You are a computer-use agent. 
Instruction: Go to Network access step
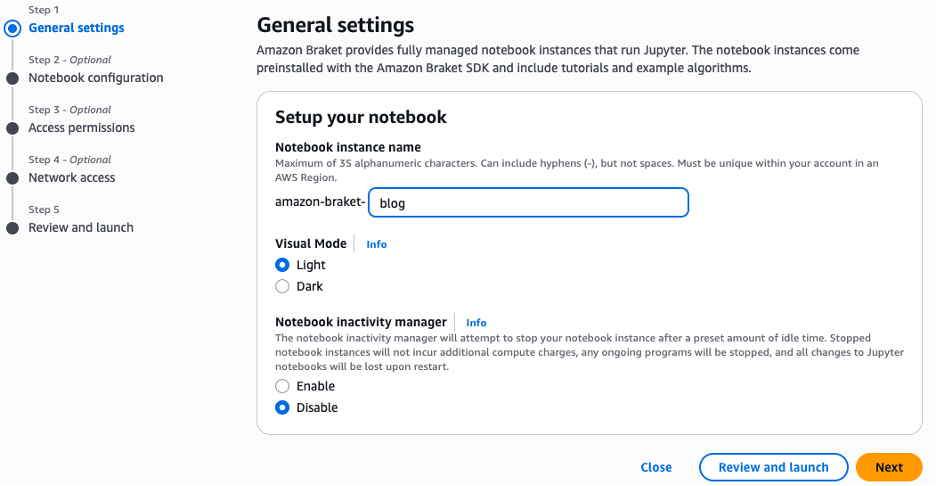[72, 178]
